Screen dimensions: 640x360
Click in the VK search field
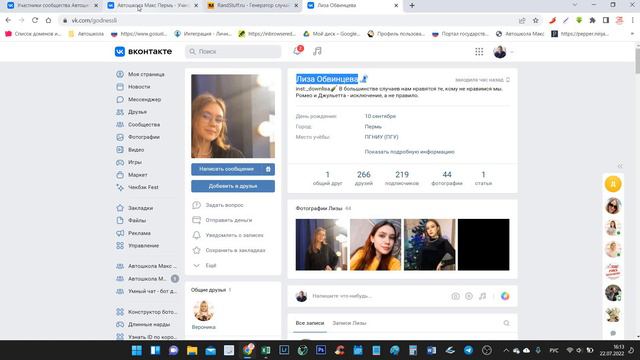pos(233,52)
